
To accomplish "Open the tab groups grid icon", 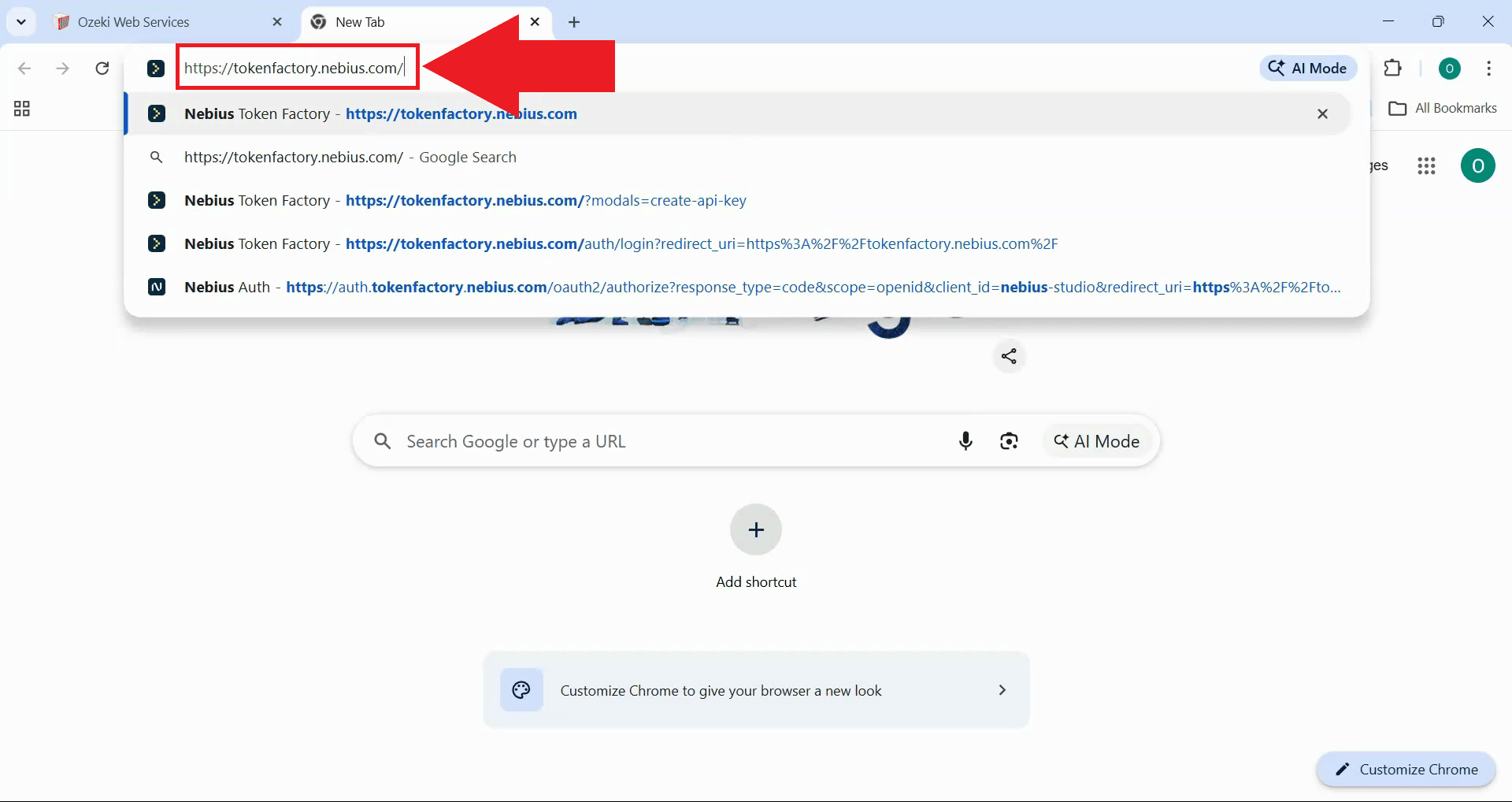I will [22, 109].
